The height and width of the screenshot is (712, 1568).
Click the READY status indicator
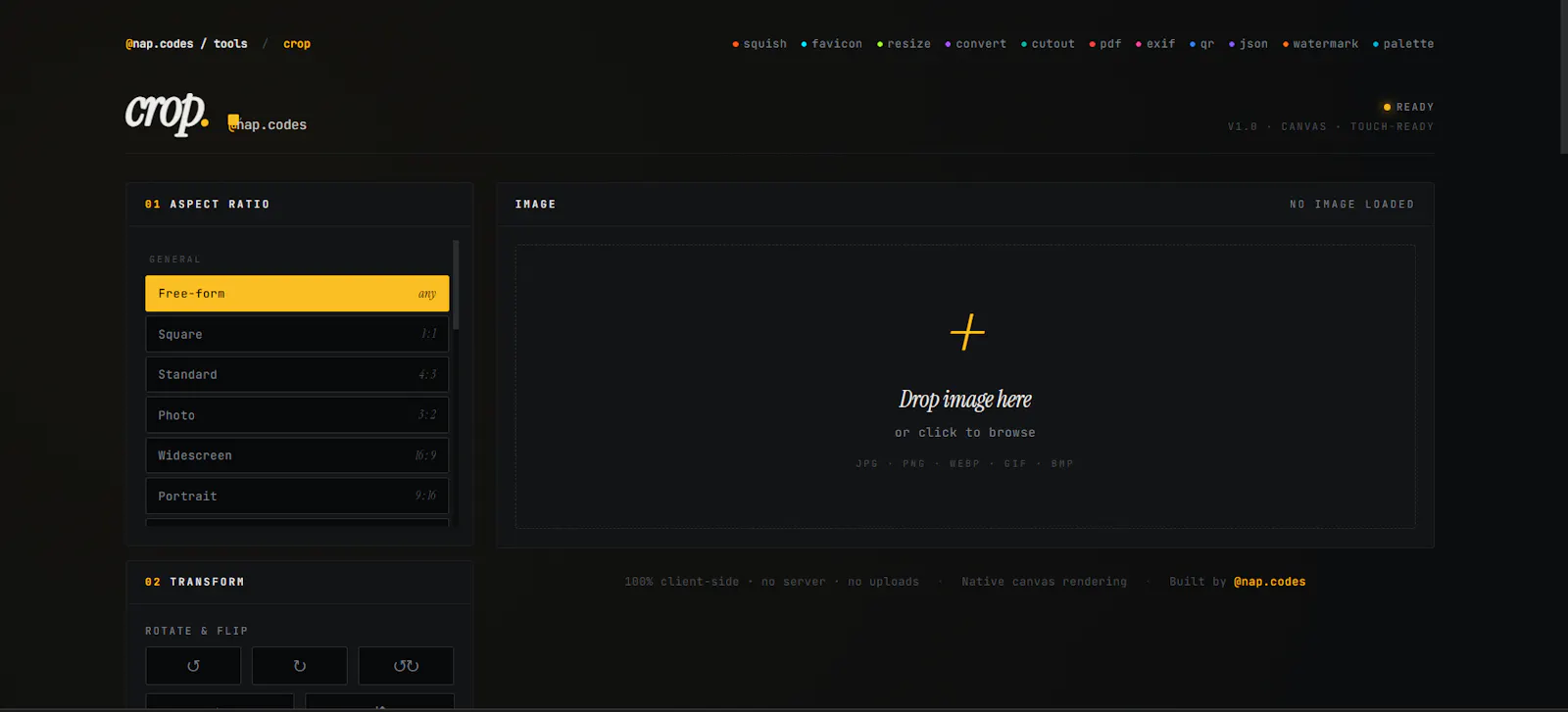pyautogui.click(x=1408, y=107)
